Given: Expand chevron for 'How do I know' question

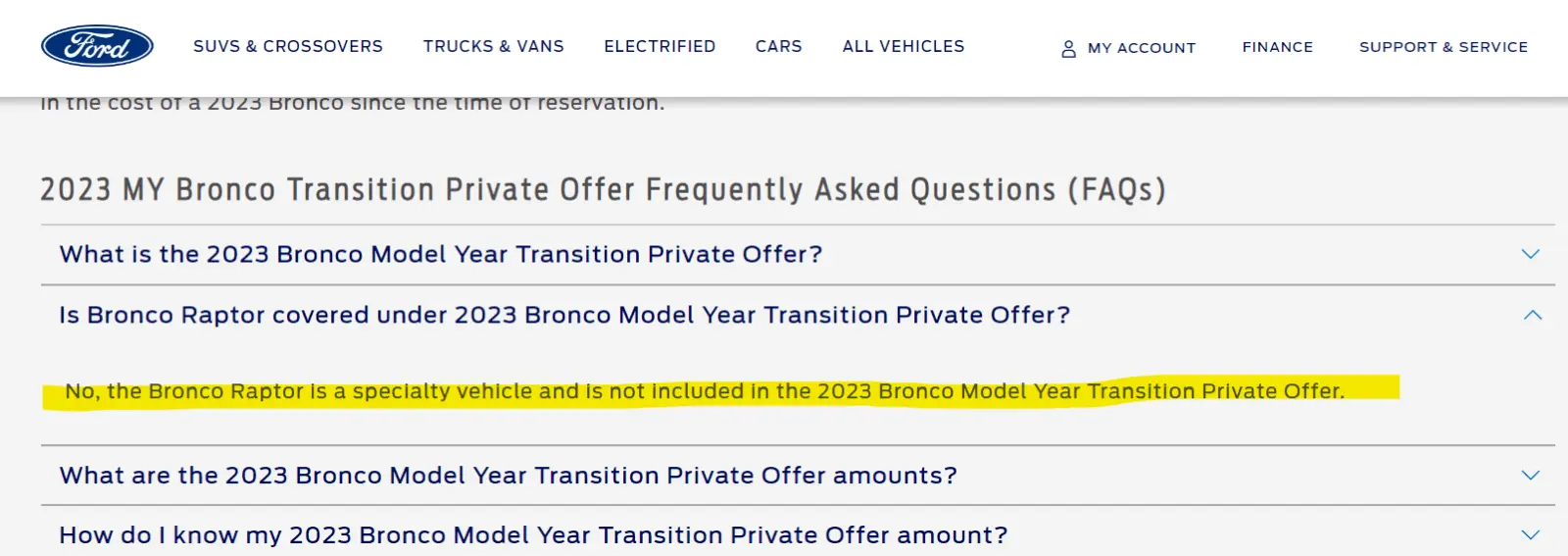Looking at the screenshot, I should point(1531,534).
